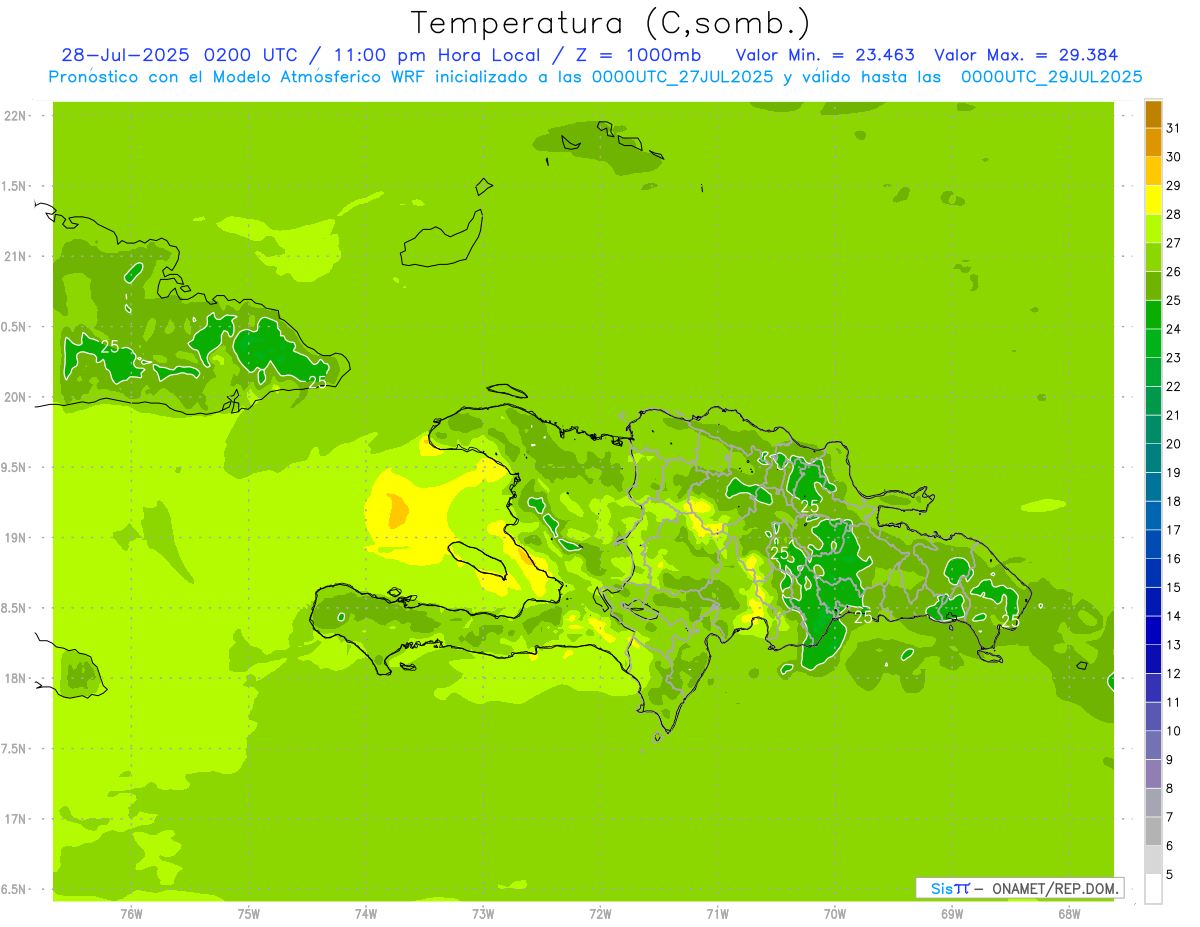Click the '70W' longitude axis label
The height and width of the screenshot is (927, 1200).
coord(835,914)
